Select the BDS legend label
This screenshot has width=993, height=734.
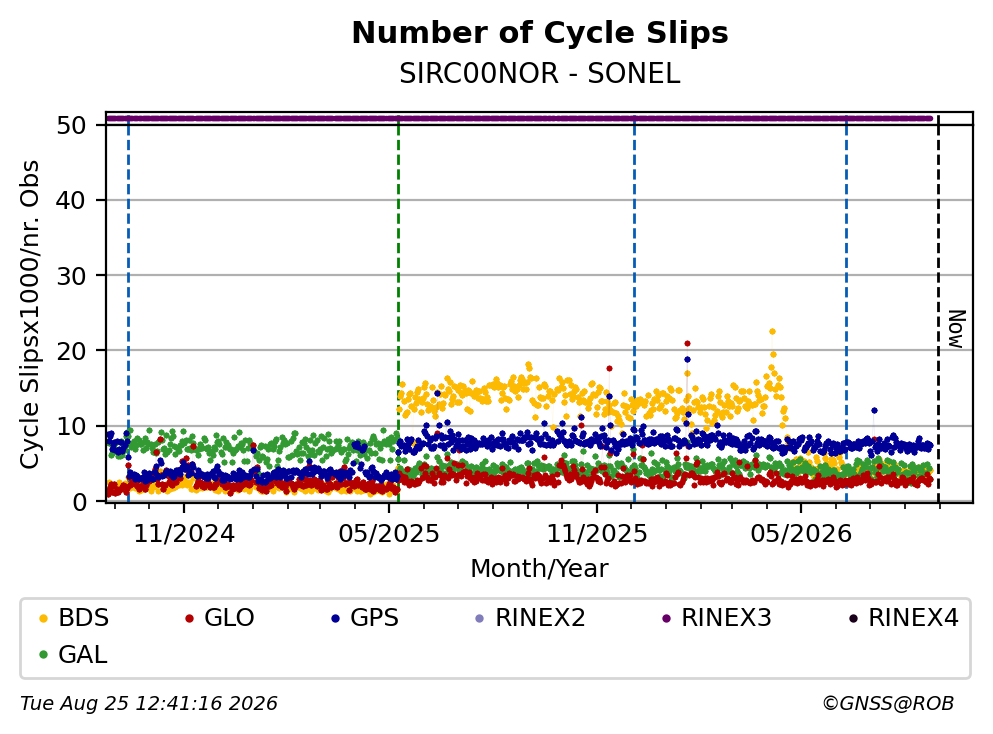click(84, 617)
